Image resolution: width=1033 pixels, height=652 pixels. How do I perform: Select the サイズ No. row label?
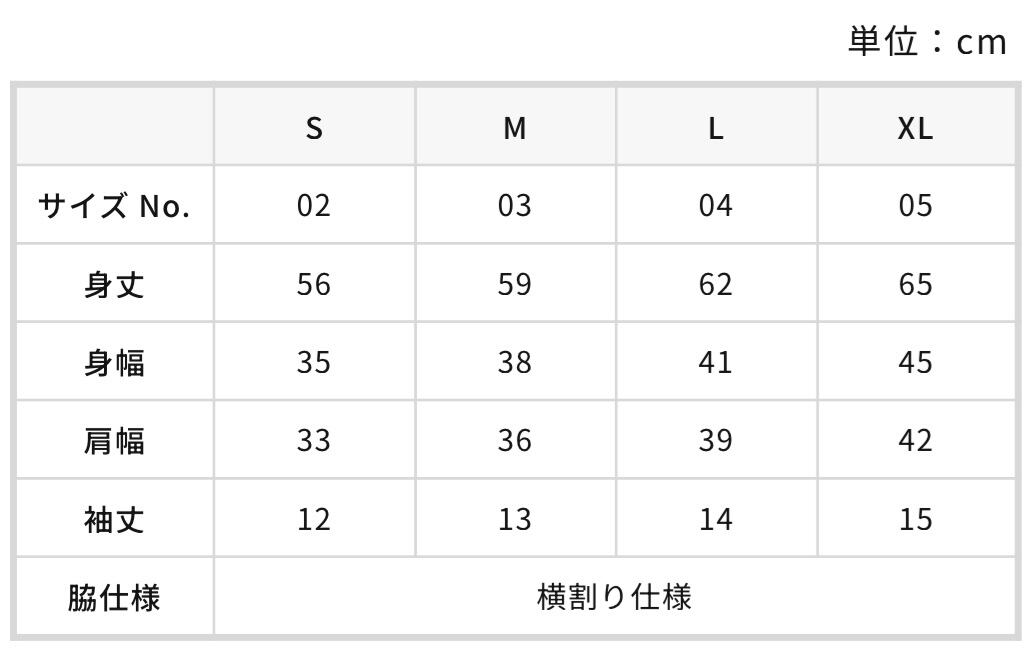tap(115, 205)
